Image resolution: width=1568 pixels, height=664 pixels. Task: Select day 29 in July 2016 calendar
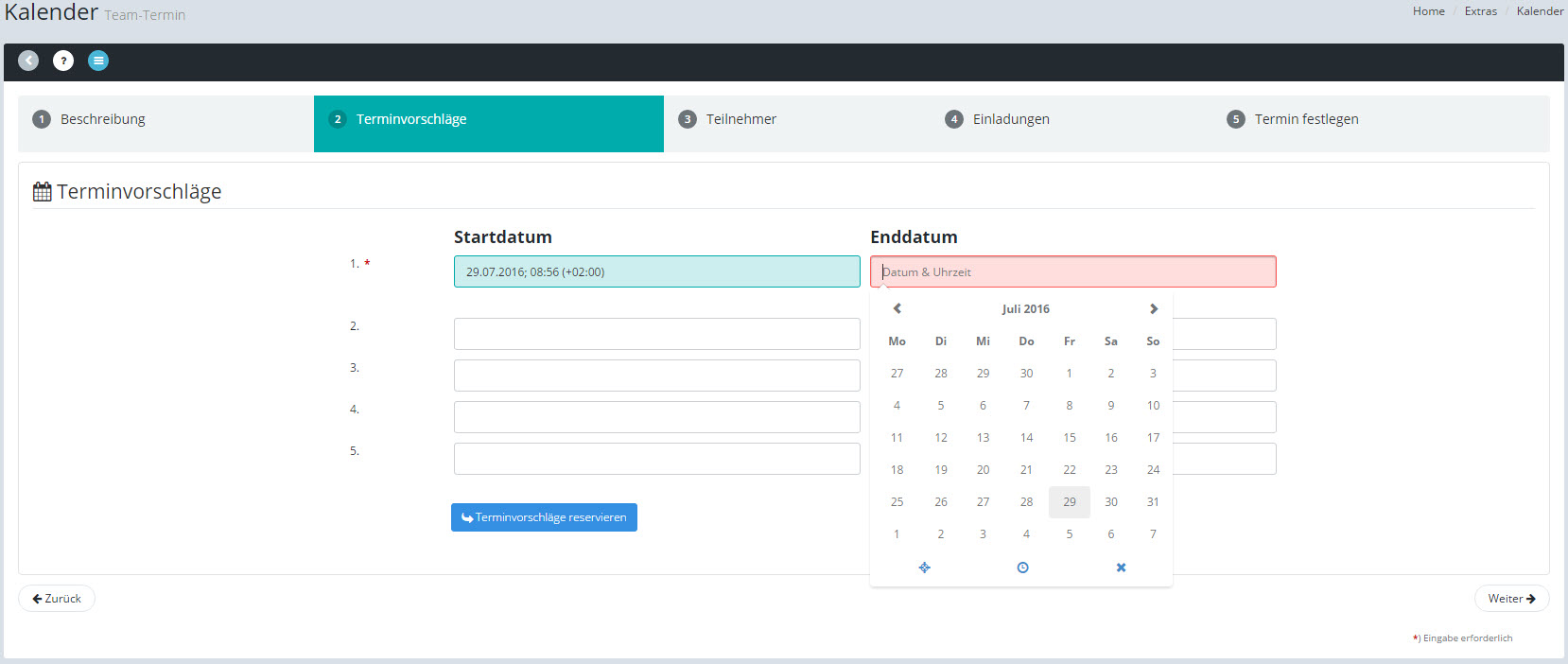(1069, 502)
